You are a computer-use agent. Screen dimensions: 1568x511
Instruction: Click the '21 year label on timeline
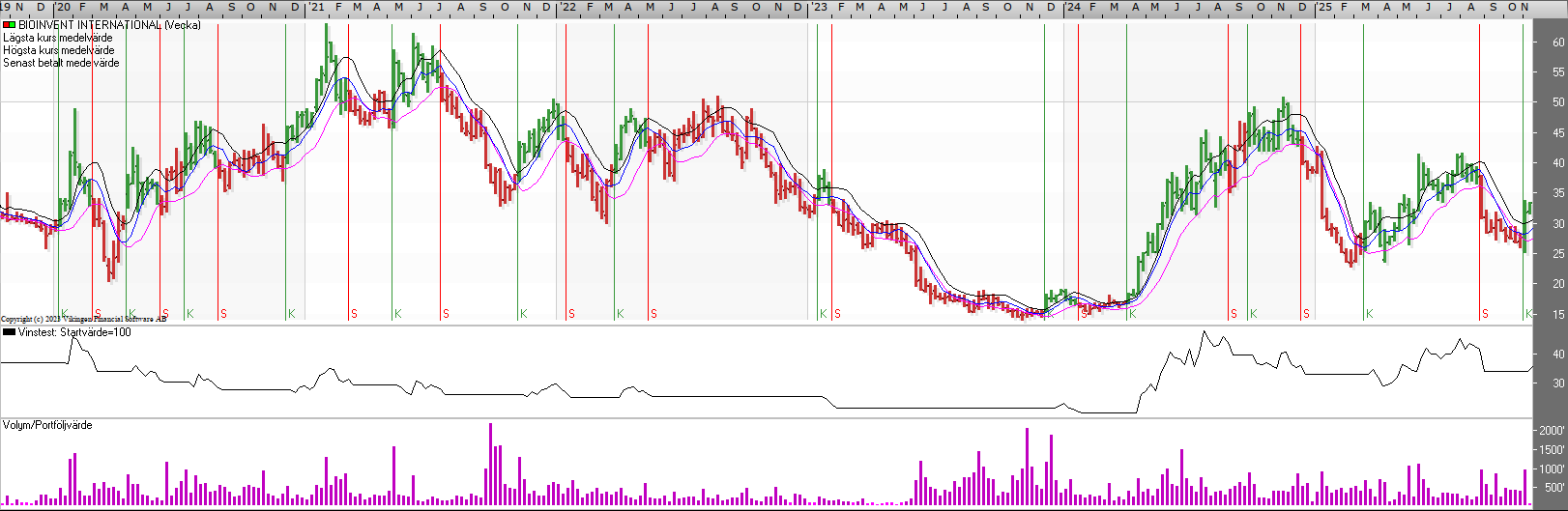(x=316, y=7)
